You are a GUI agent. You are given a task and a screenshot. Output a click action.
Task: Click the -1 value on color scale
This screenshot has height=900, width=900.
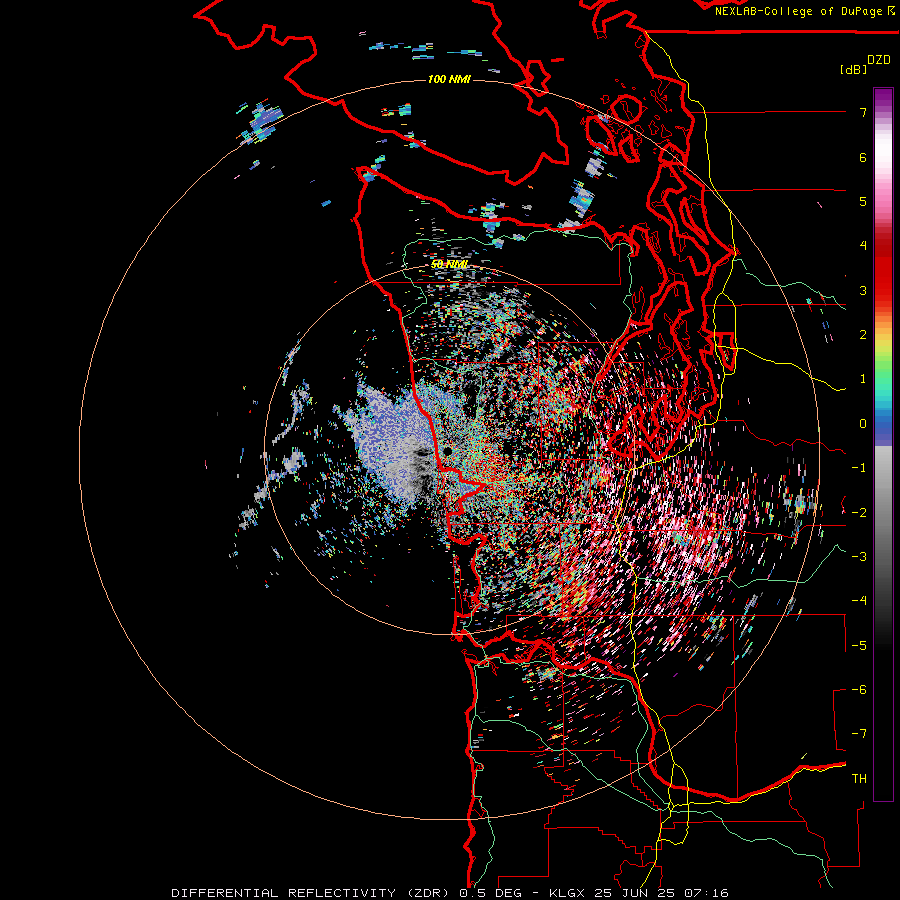click(859, 468)
